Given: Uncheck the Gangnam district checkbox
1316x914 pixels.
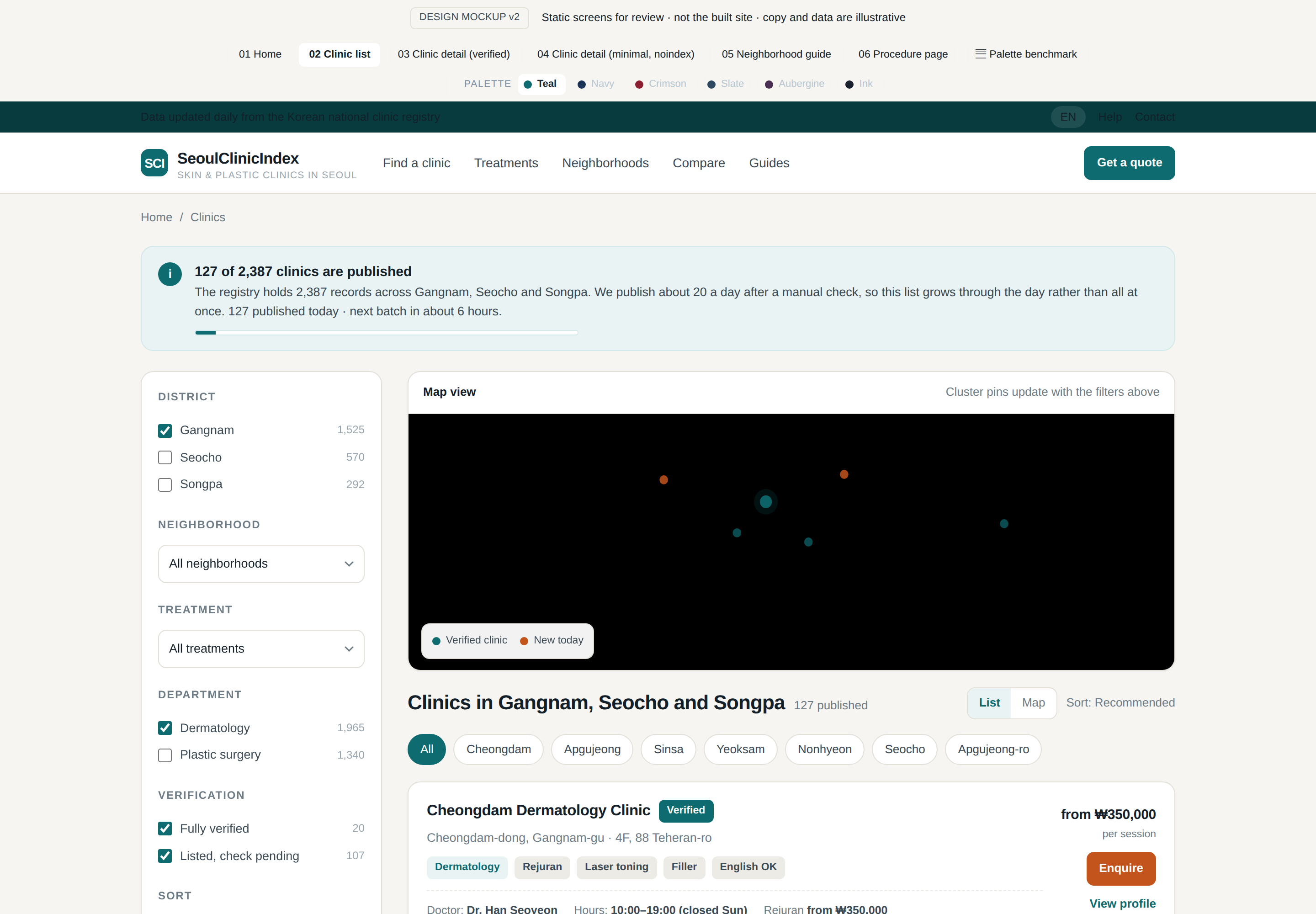Looking at the screenshot, I should [165, 430].
